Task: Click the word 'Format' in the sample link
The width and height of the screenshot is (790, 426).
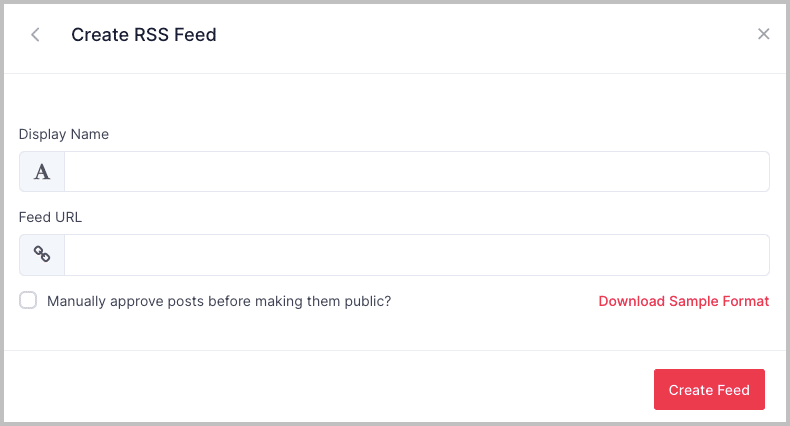Action: click(746, 301)
